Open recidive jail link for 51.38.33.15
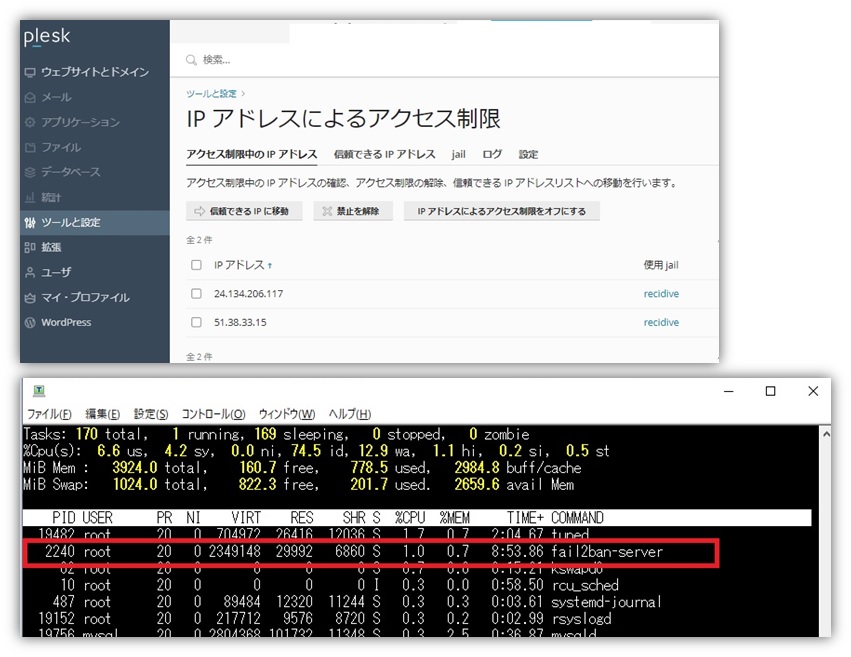Screen dimensions: 851x657 pos(661,322)
